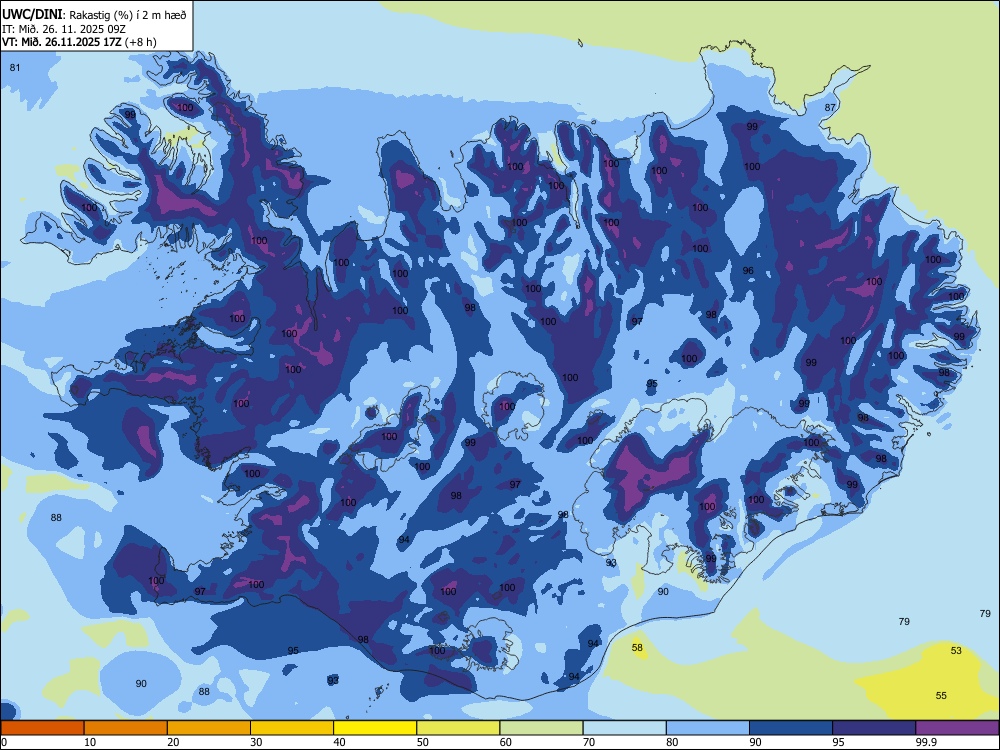Select the 90–95 dark blue legend swatch
This screenshot has width=1000, height=750.
(x=791, y=728)
